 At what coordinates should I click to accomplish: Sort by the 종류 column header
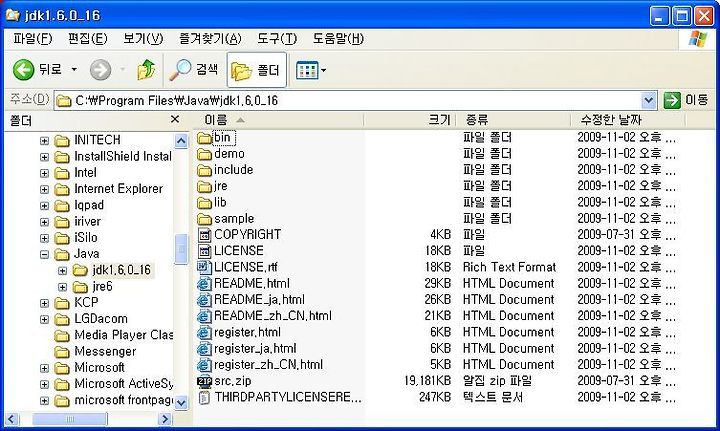tap(513, 120)
